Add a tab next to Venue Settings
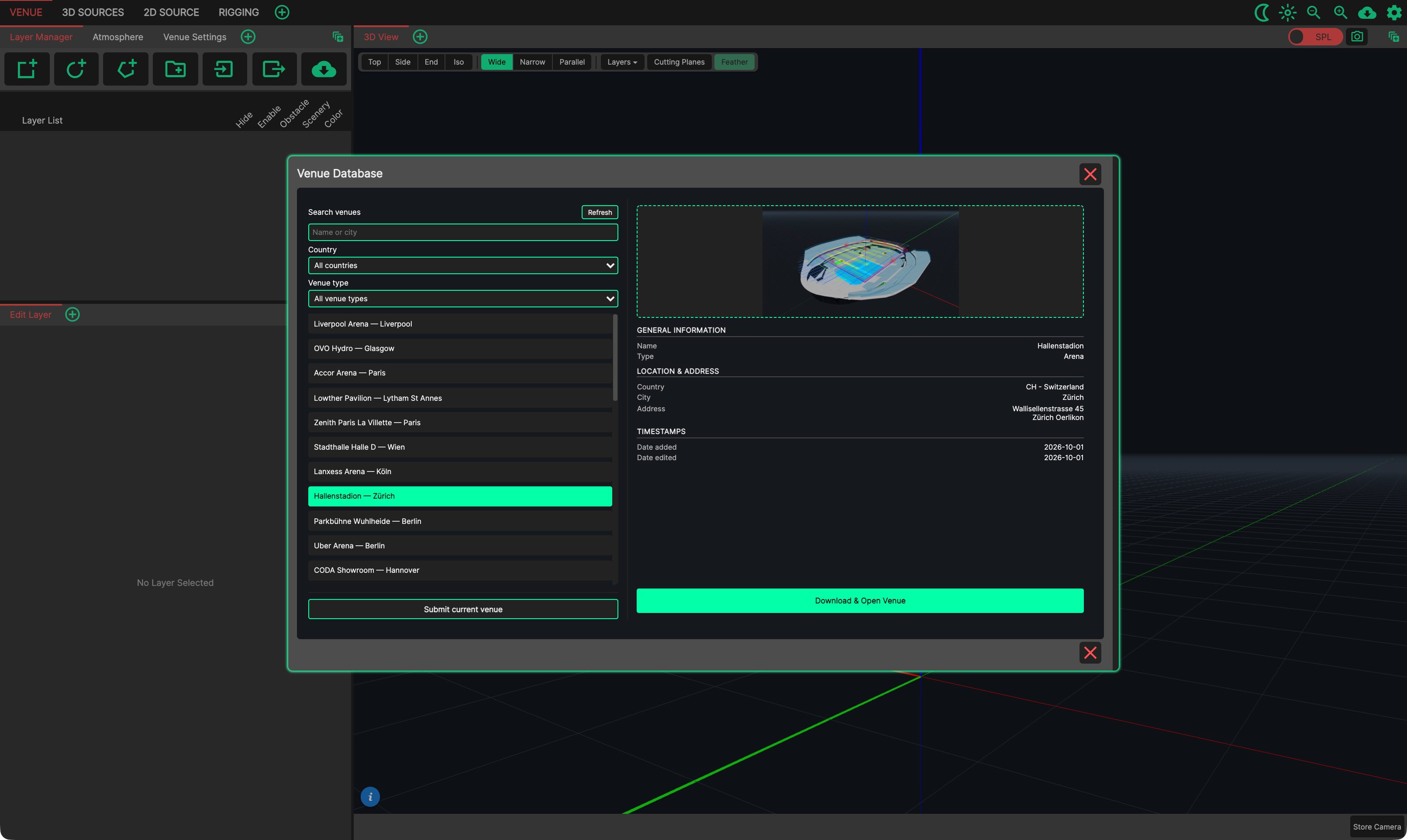Image resolution: width=1407 pixels, height=840 pixels. point(248,37)
